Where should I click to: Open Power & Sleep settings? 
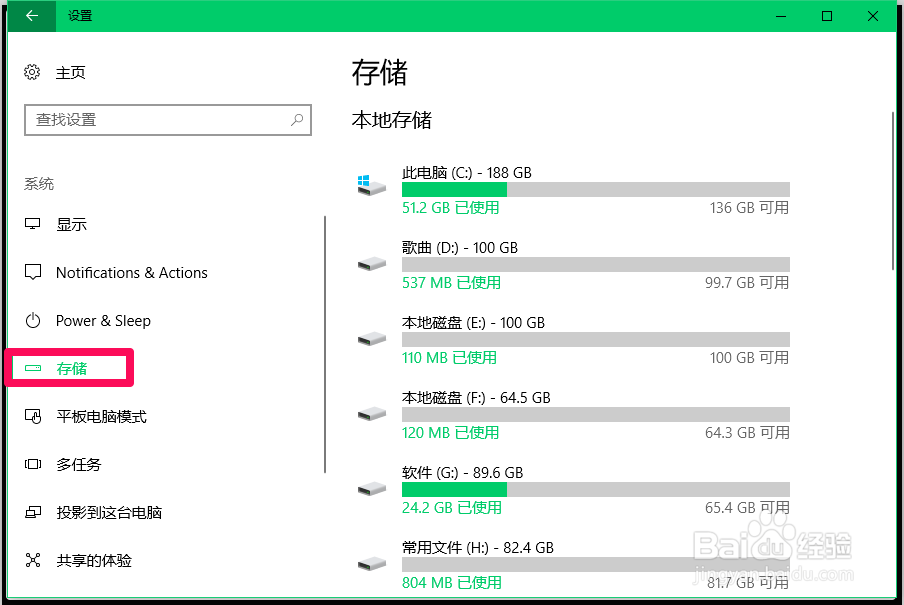[103, 321]
